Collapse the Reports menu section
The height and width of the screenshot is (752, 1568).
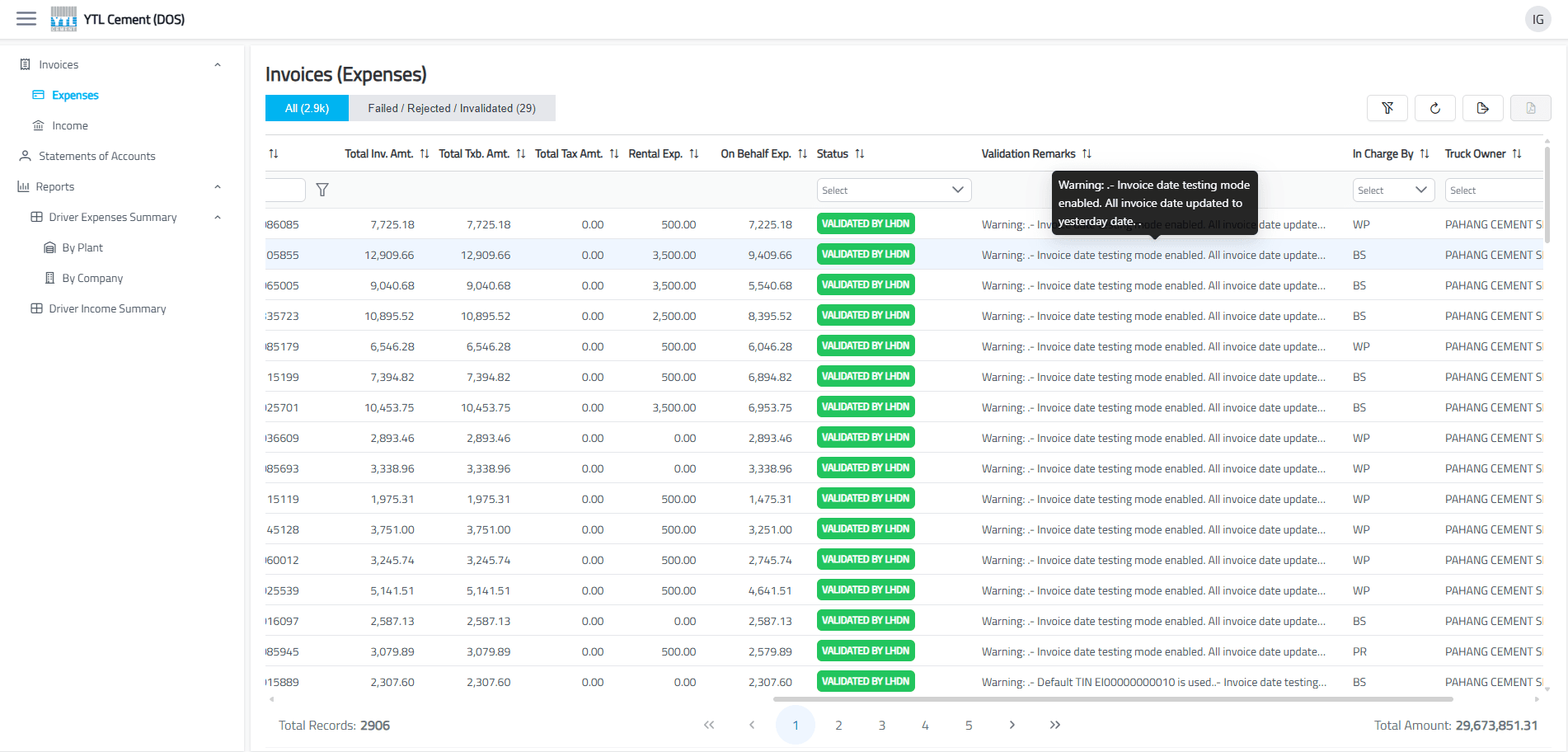(x=218, y=187)
